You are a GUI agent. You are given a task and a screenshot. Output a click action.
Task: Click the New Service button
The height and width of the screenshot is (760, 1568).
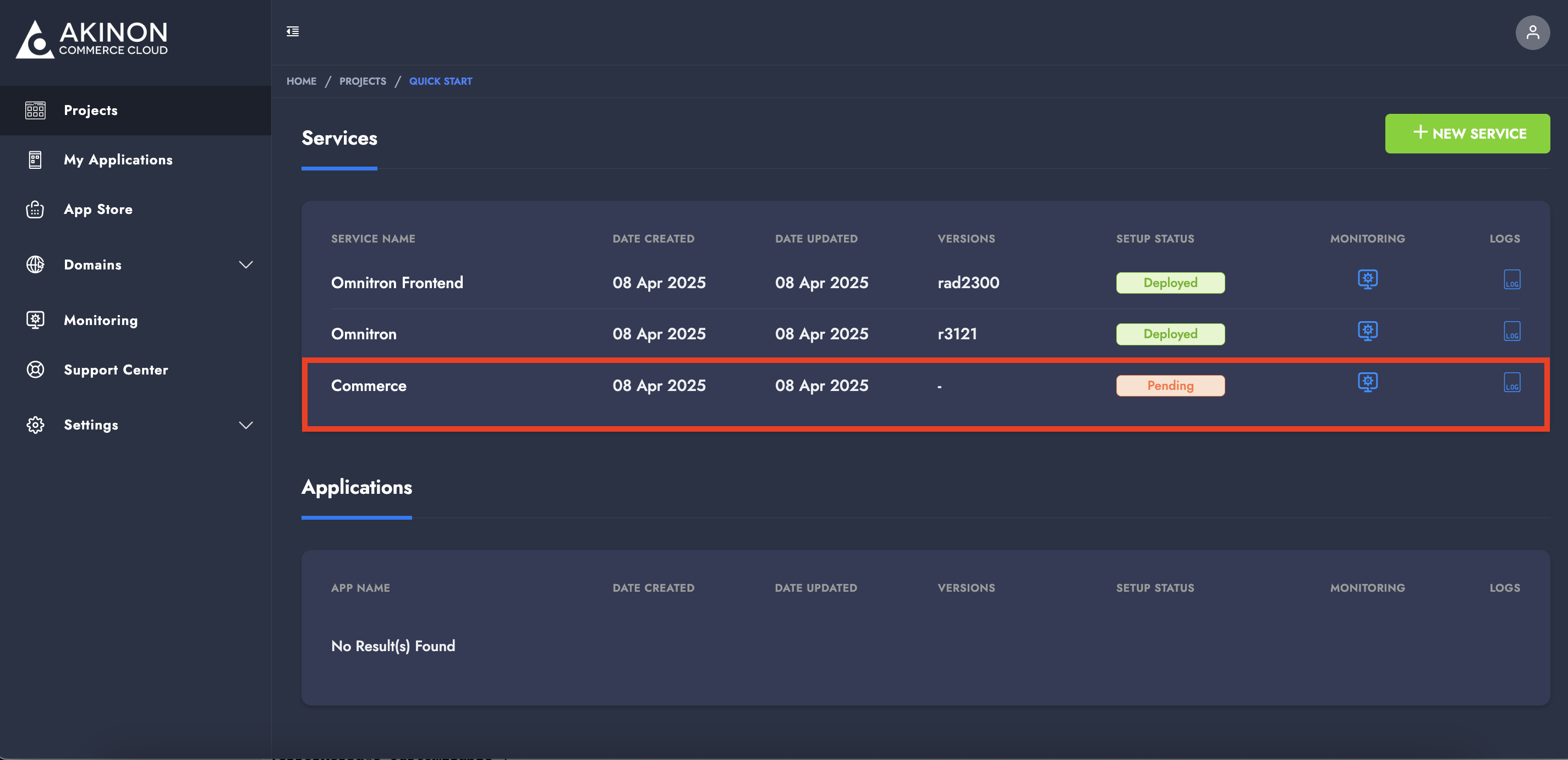coord(1467,133)
